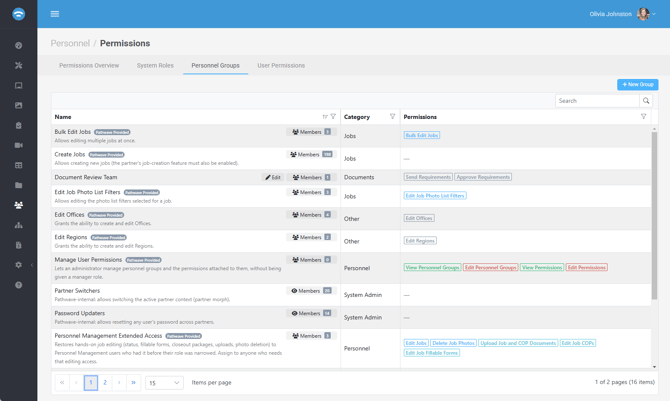Open the organization hierarchy sidebar icon
The height and width of the screenshot is (401, 670).
[18, 225]
